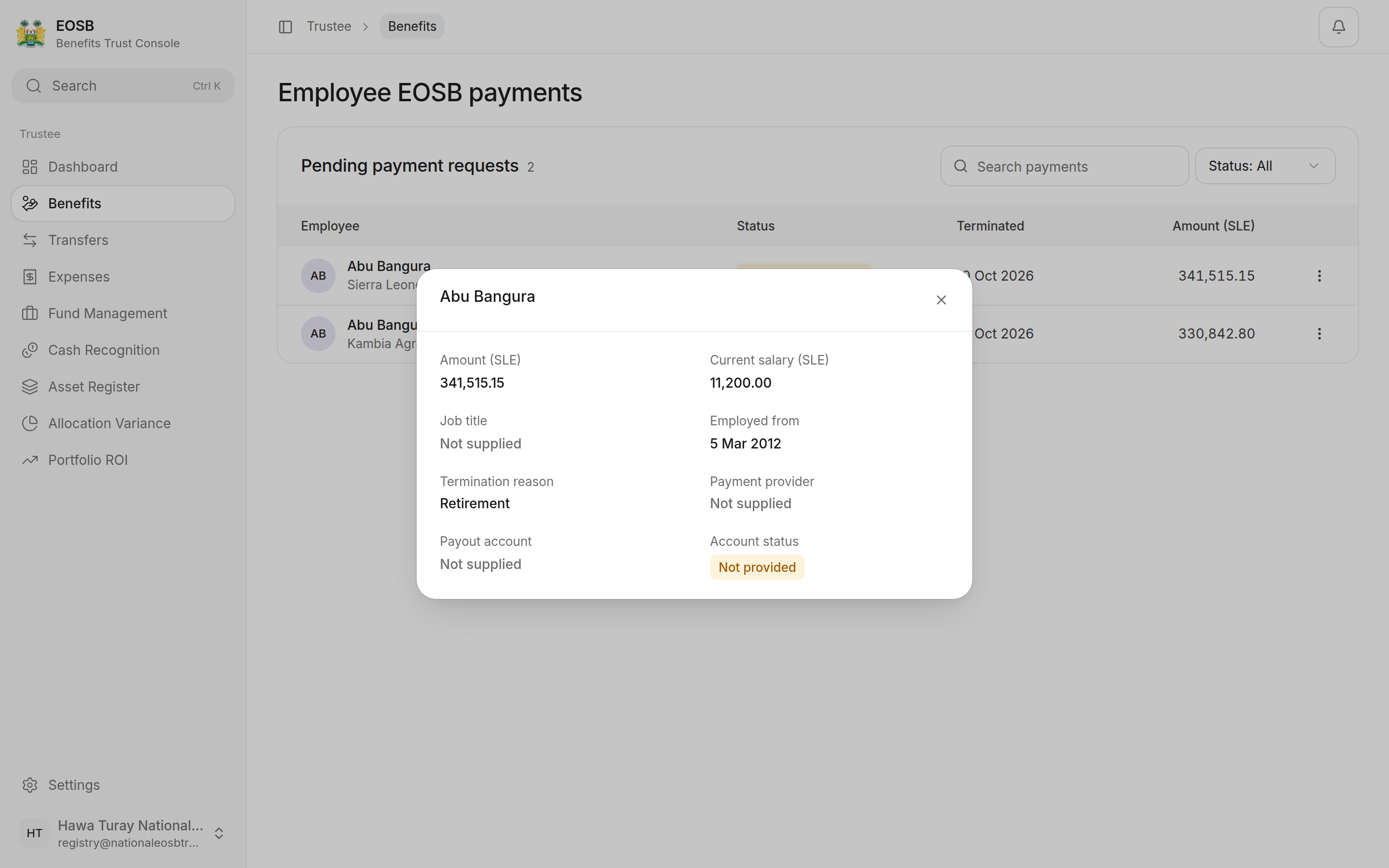Viewport: 1389px width, 868px height.
Task: Click AB avatar of Sierra Leone row
Action: click(318, 276)
